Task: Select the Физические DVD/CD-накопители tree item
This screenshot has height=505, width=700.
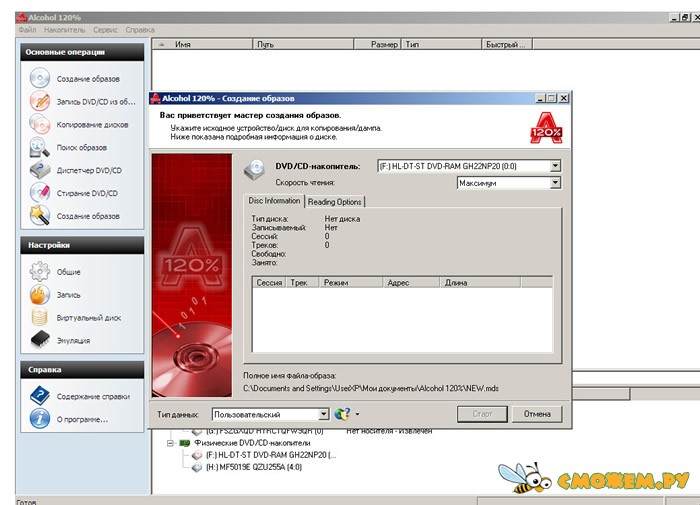Action: (x=252, y=443)
